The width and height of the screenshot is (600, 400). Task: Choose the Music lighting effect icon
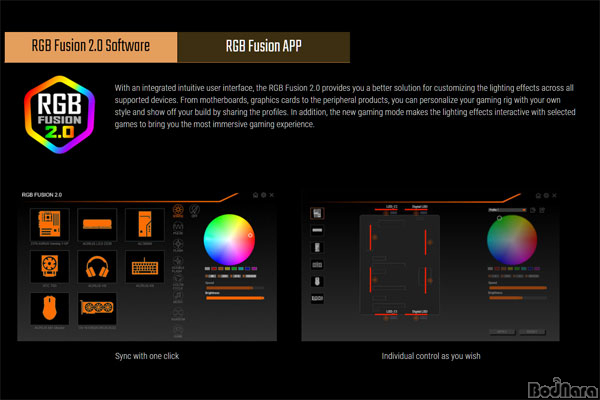pyautogui.click(x=178, y=297)
